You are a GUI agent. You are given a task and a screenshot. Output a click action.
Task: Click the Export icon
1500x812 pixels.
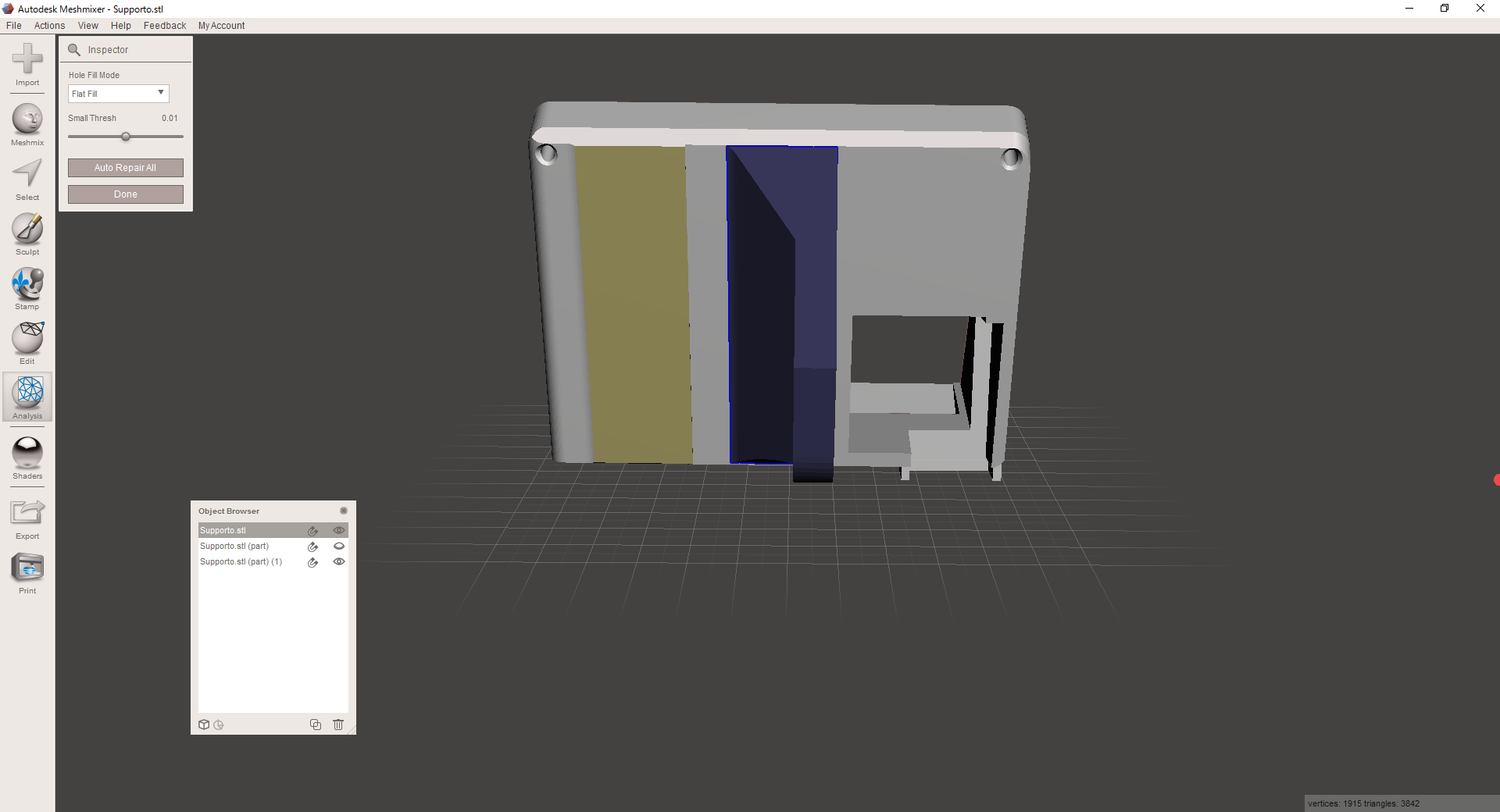[x=27, y=514]
